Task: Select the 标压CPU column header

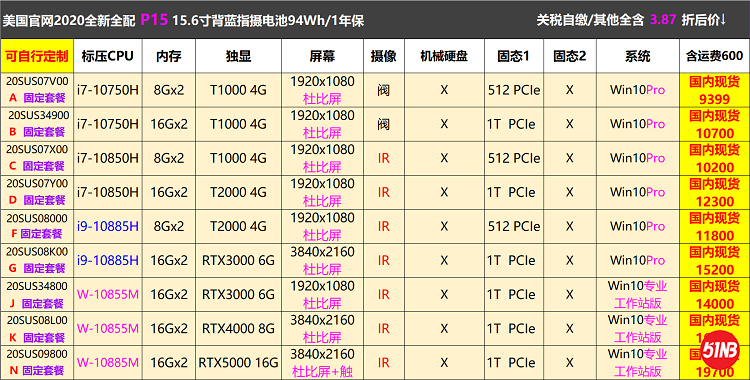Action: coord(108,56)
